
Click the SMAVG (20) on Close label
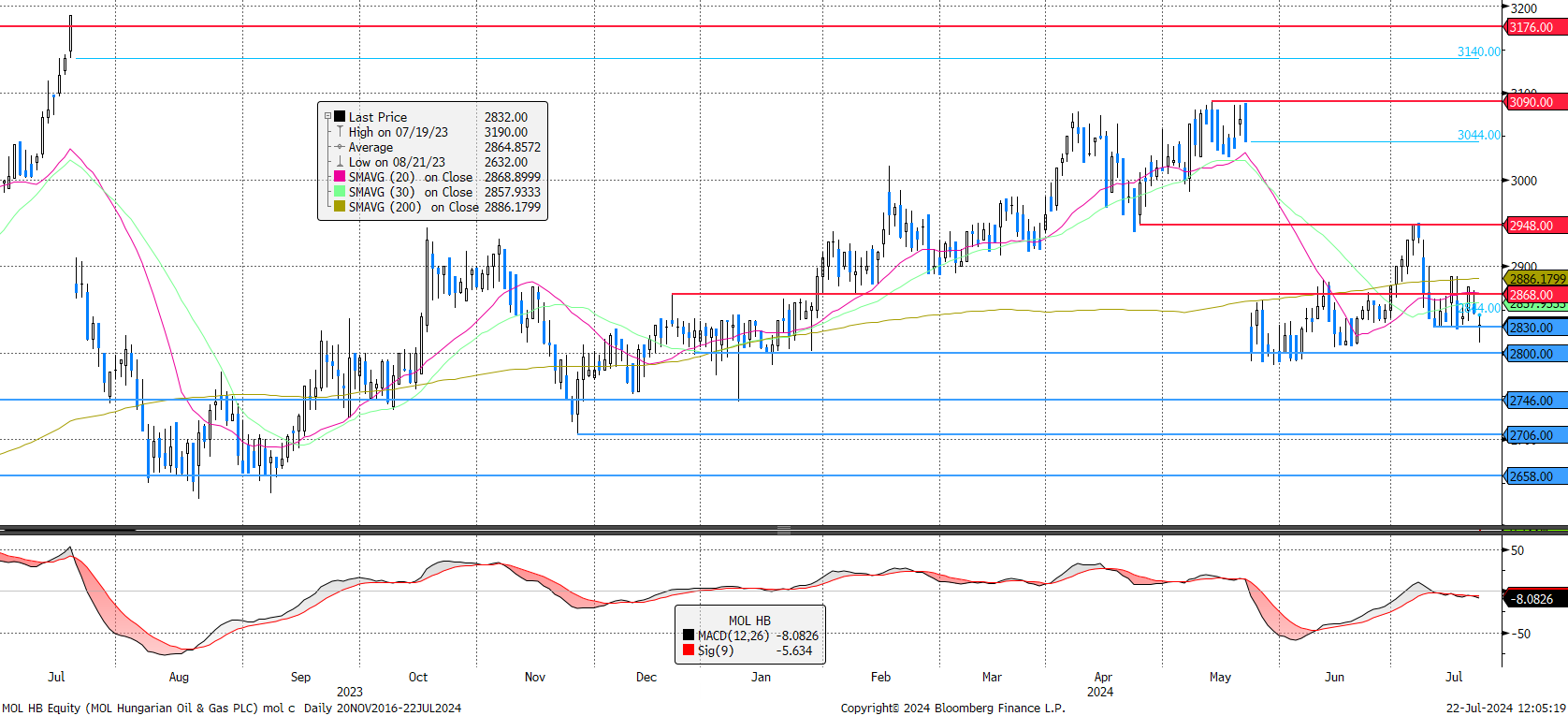pos(411,177)
